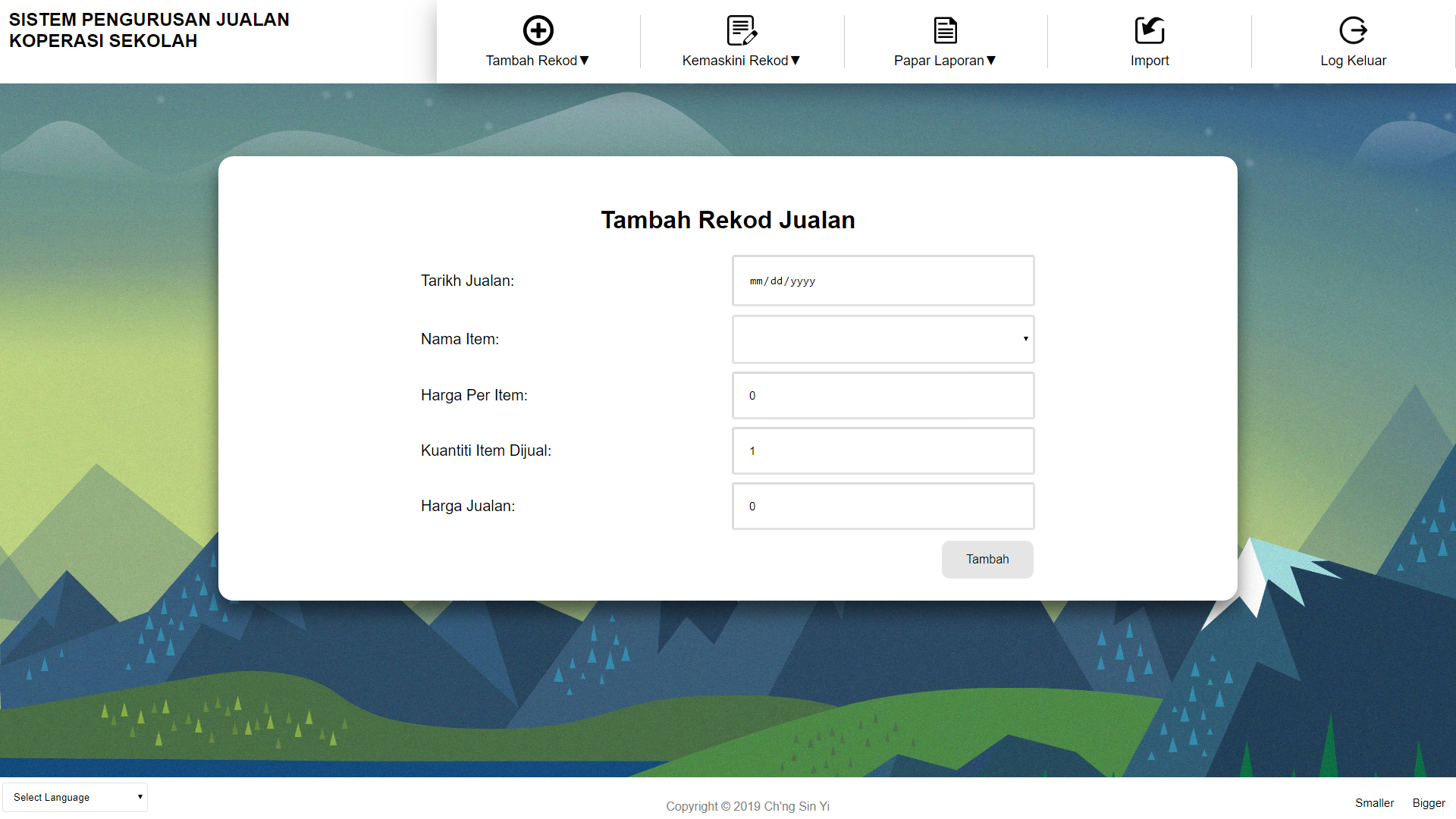Open the Import menu label
Screen dimensions: 1456x819
pyautogui.click(x=1149, y=61)
